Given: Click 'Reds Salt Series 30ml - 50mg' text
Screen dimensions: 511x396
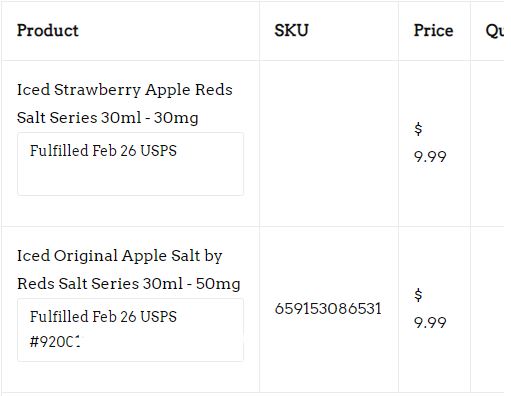Looking at the screenshot, I should click(129, 284).
